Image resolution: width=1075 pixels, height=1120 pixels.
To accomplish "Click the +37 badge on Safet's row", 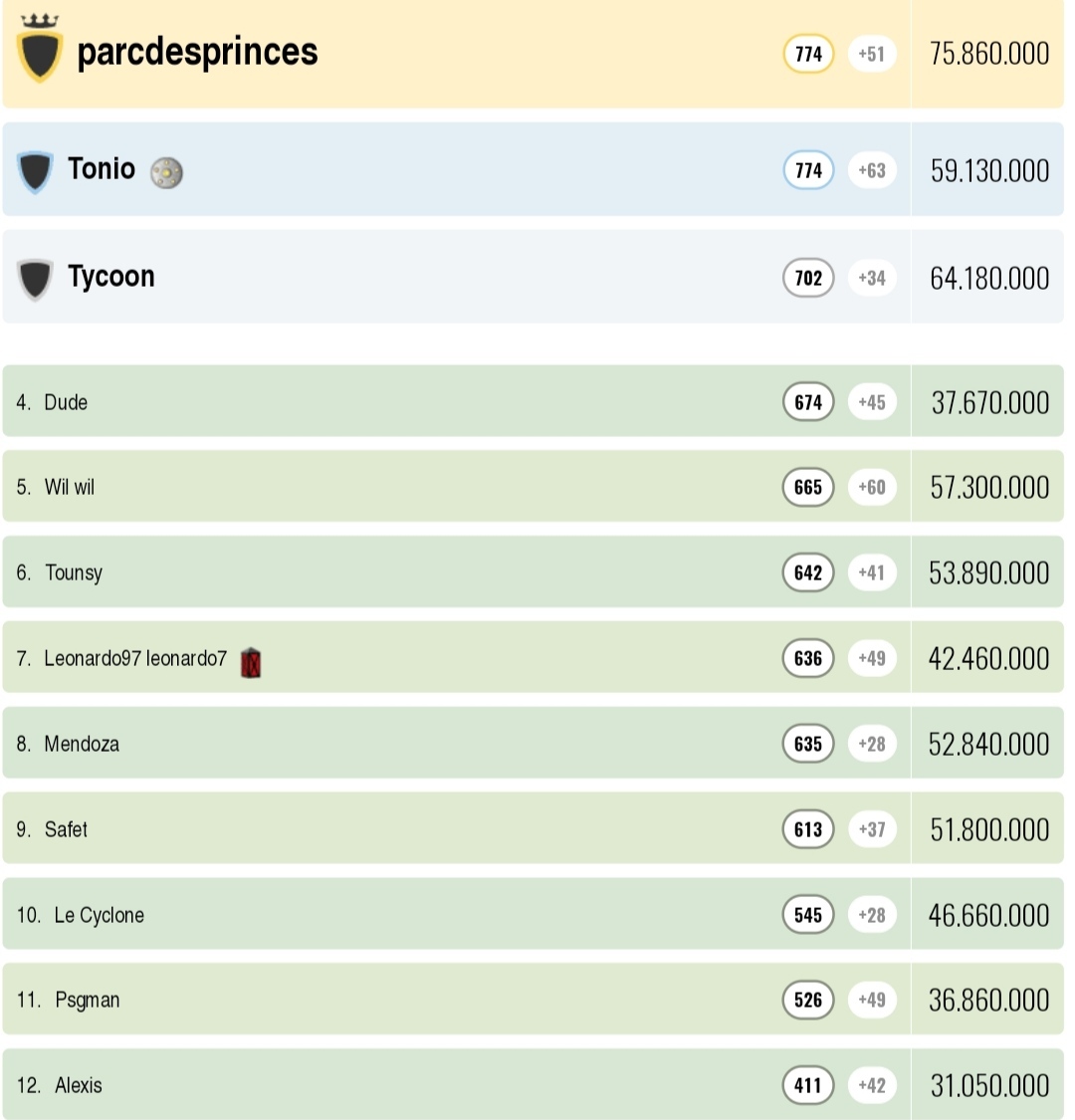I will [x=872, y=829].
